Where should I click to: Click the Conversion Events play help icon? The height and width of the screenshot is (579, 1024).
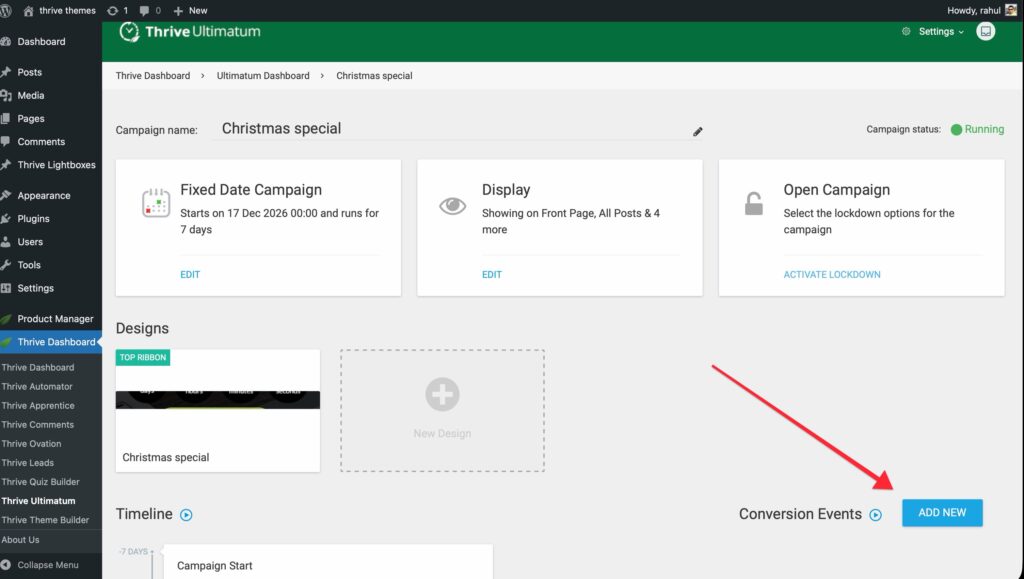coord(876,515)
